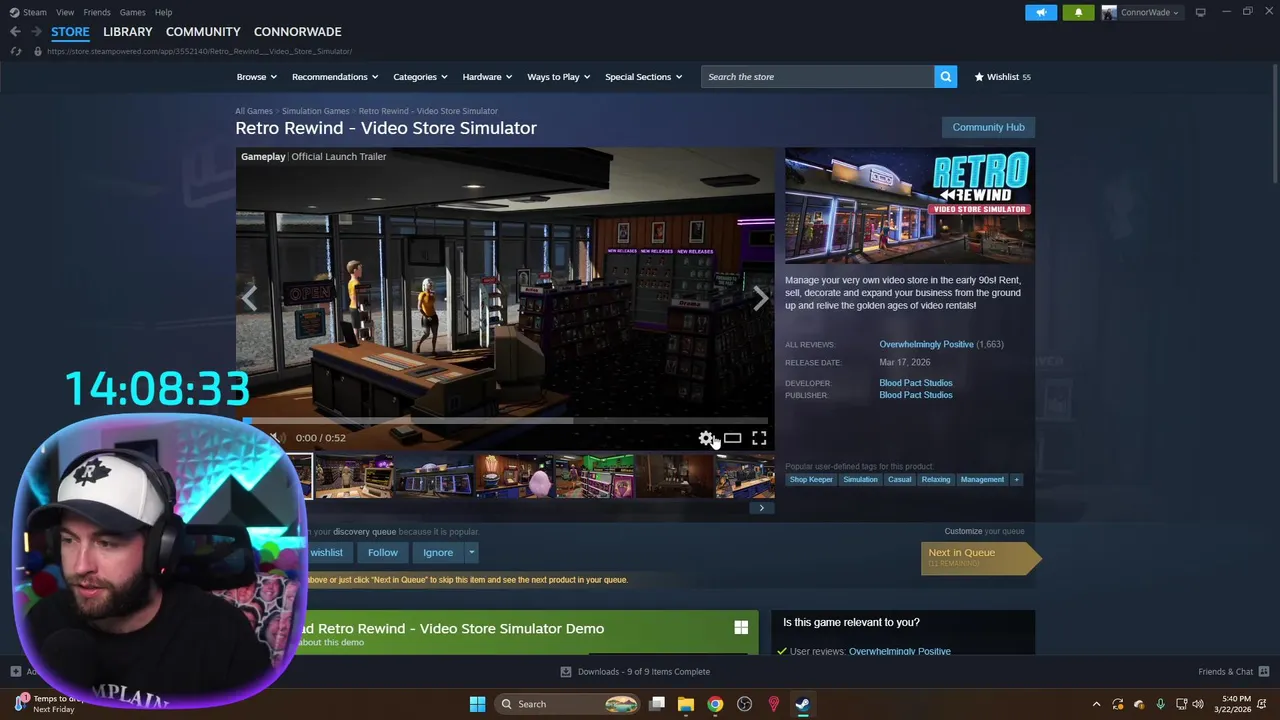1280x720 pixels.
Task: Launch Google Chrome from the taskbar
Action: [715, 704]
